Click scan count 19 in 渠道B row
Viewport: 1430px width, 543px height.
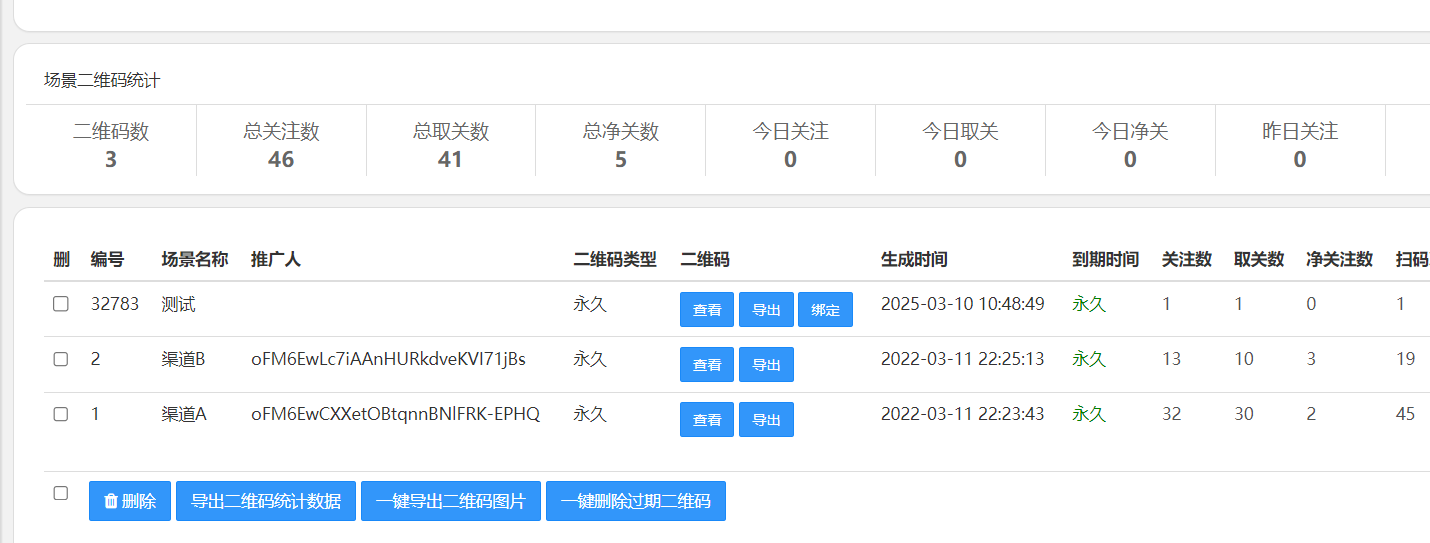tap(1406, 359)
